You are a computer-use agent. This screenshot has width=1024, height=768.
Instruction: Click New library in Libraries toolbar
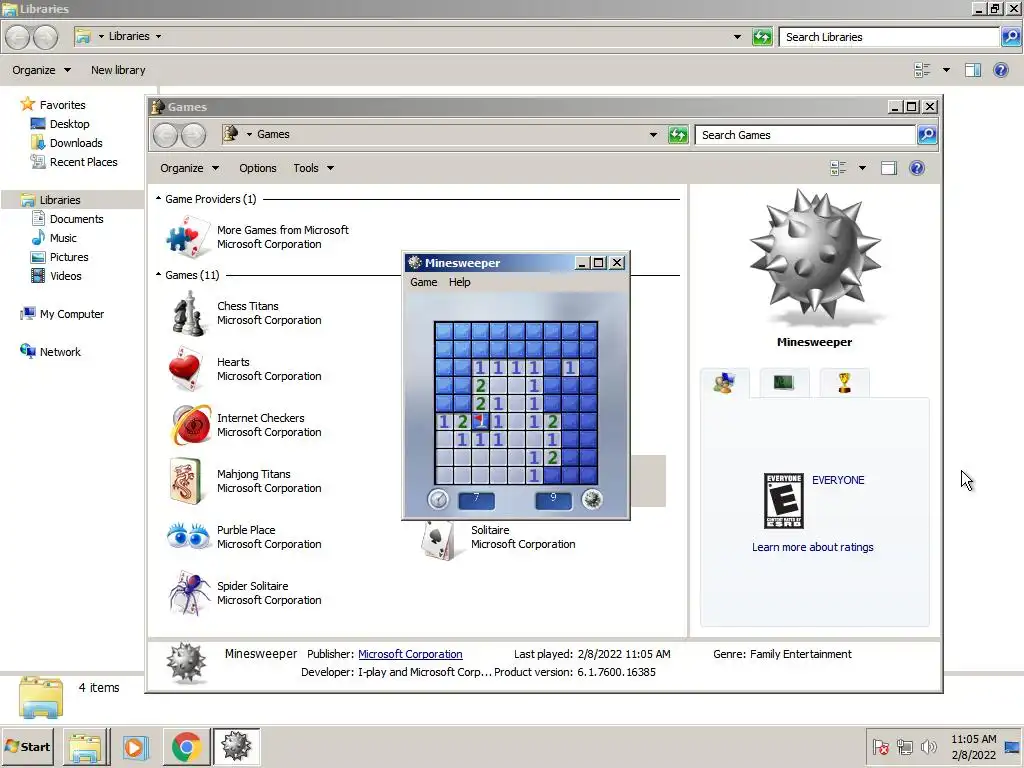(x=118, y=70)
